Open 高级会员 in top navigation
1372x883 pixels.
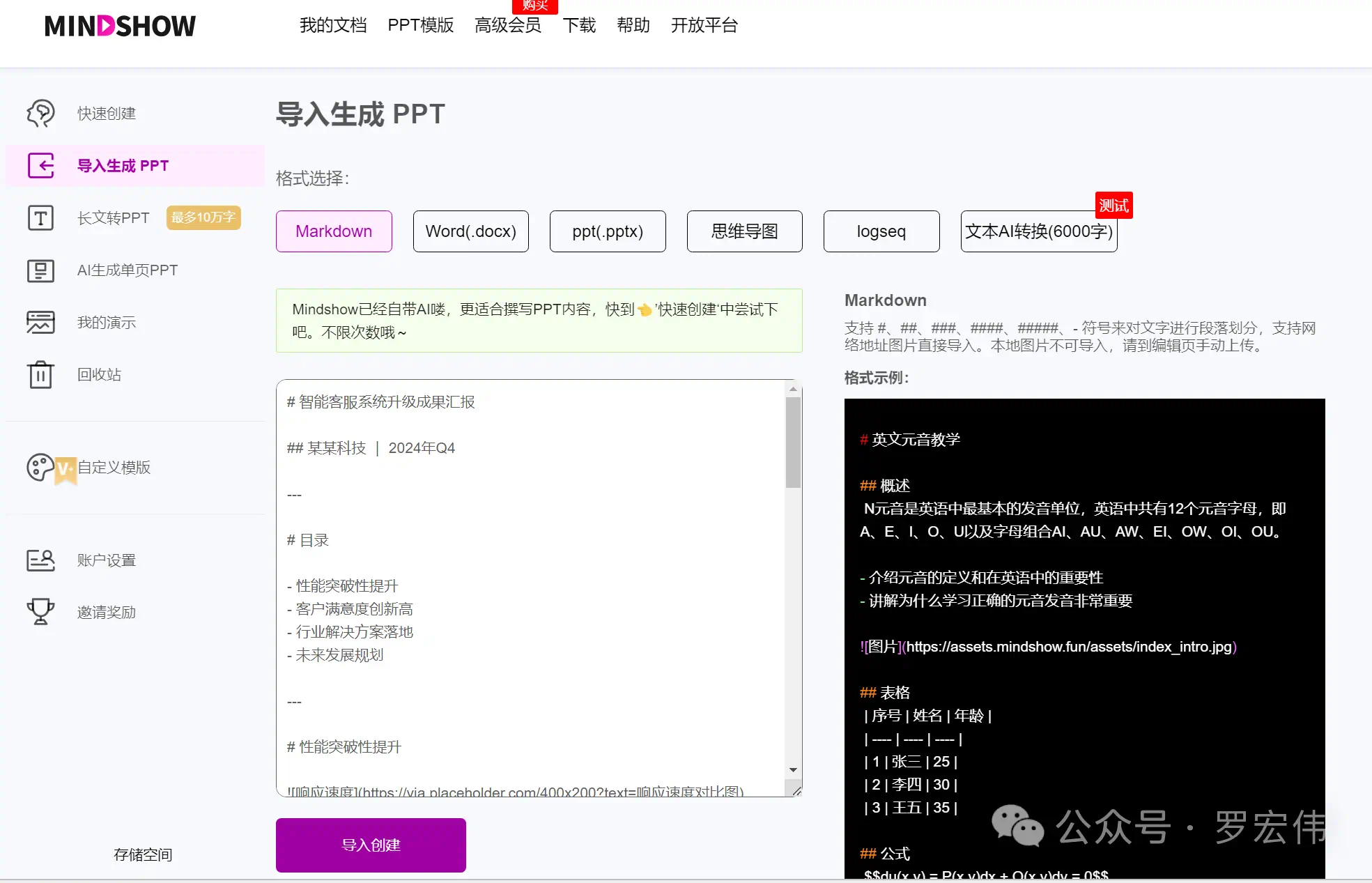point(508,26)
